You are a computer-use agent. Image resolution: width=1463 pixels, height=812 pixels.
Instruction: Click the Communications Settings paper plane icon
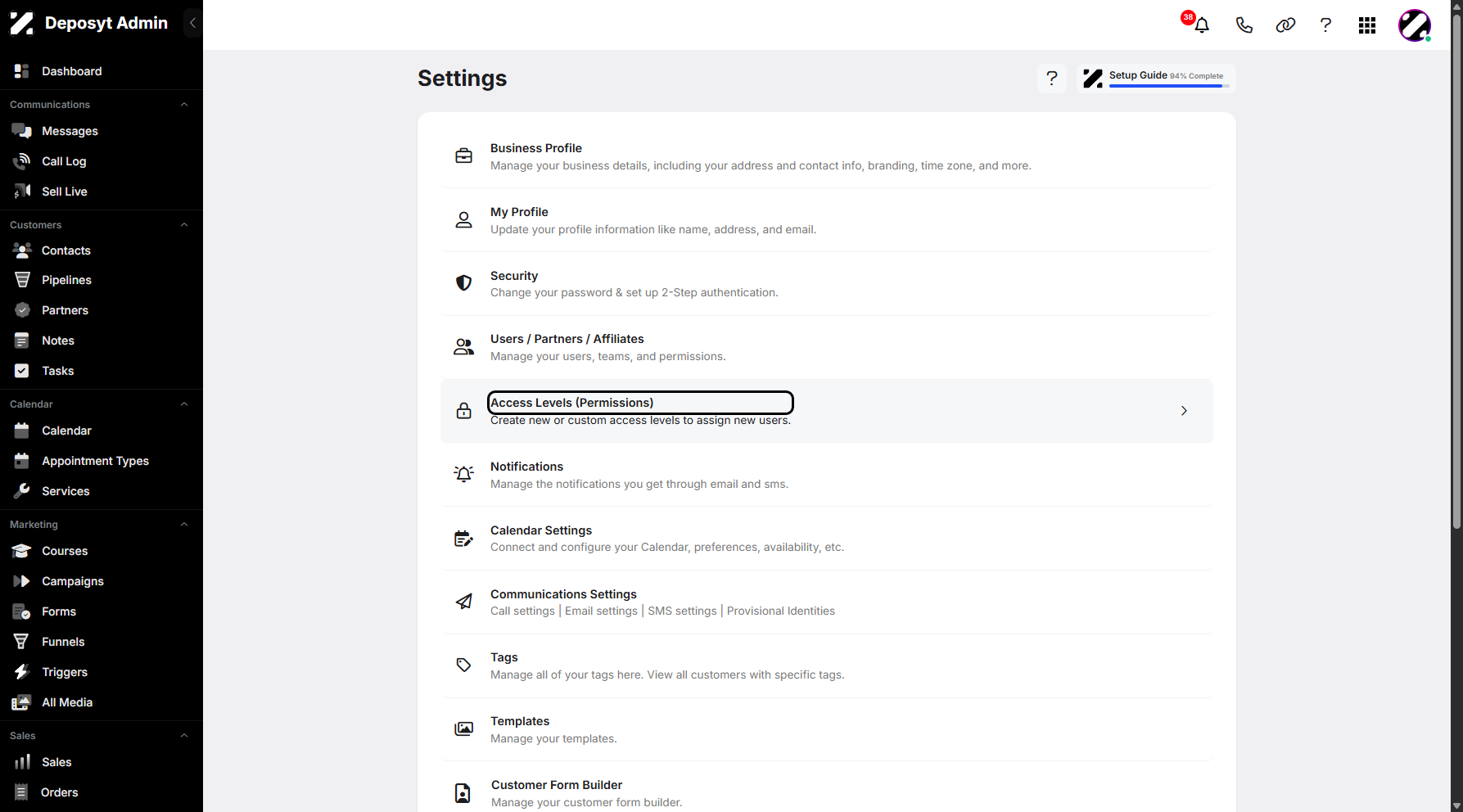[463, 602]
